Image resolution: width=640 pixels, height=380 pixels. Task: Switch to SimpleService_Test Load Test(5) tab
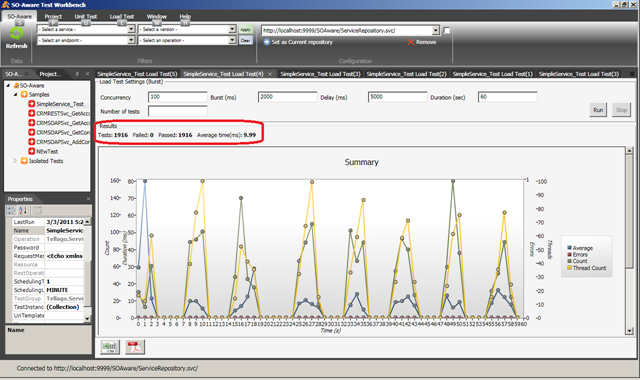tap(137, 74)
